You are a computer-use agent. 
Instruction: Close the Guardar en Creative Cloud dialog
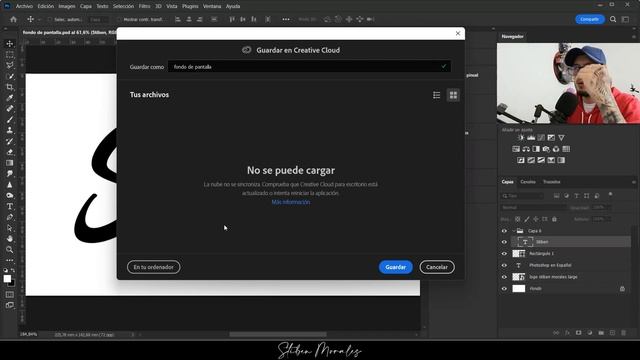click(458, 33)
